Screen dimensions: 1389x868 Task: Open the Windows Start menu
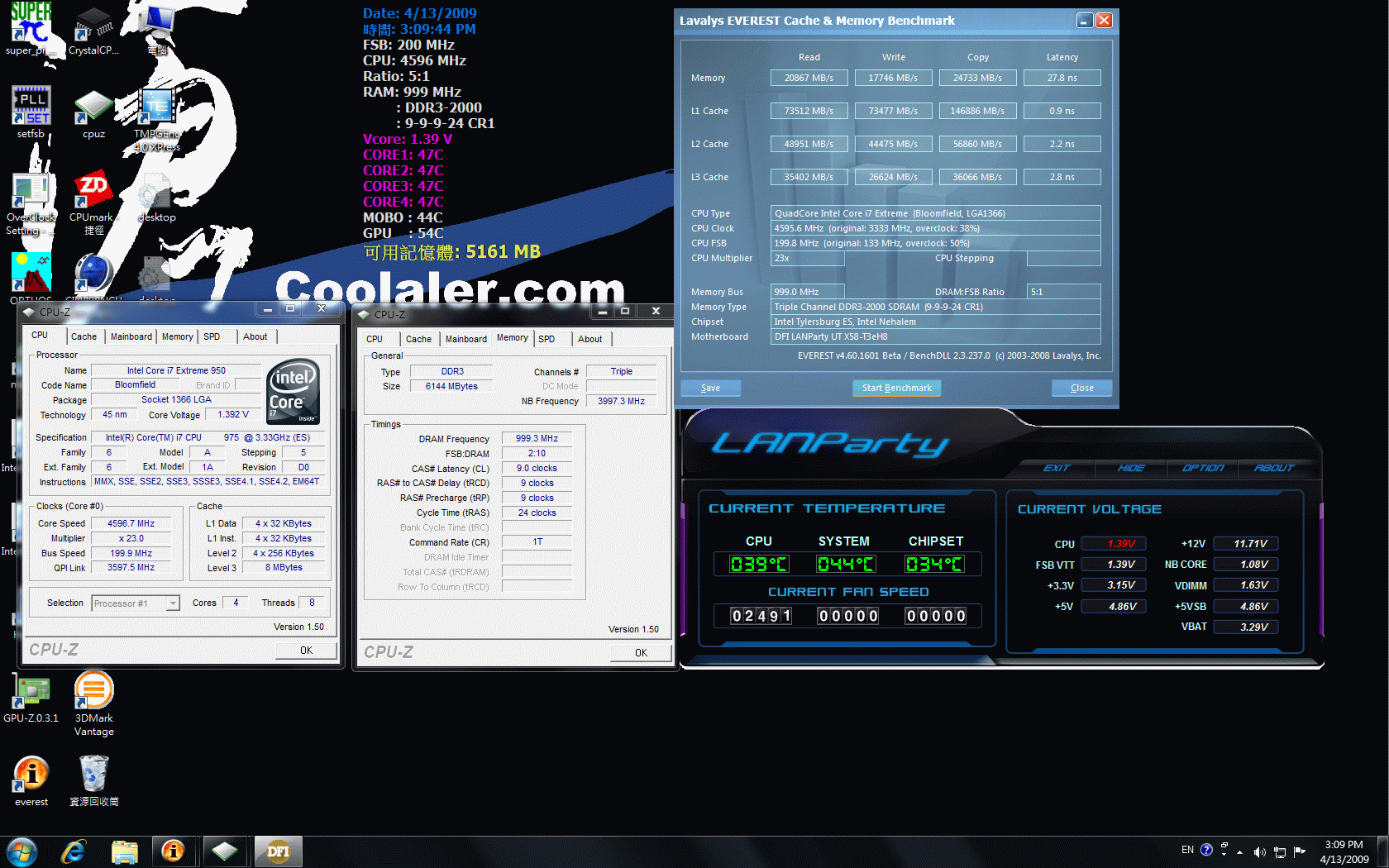[x=21, y=851]
